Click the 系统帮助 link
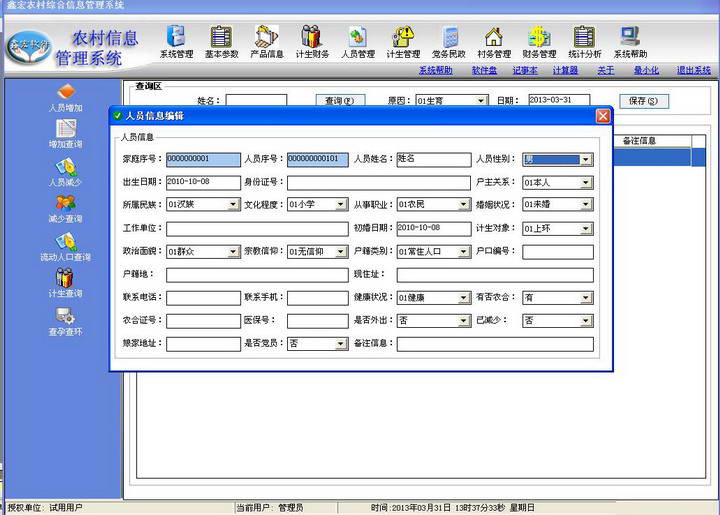 [435, 70]
